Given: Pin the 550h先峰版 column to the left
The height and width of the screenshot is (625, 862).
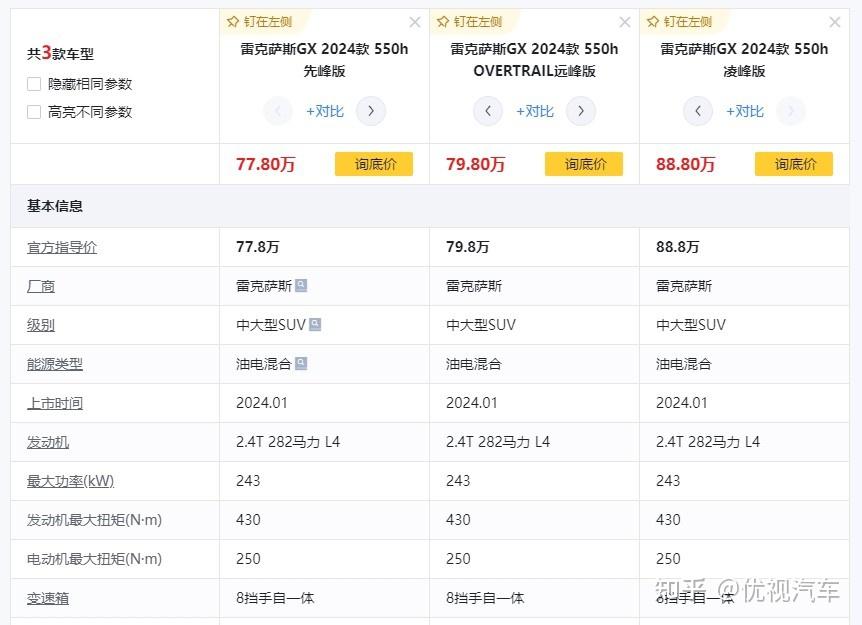Looking at the screenshot, I should click(258, 21).
